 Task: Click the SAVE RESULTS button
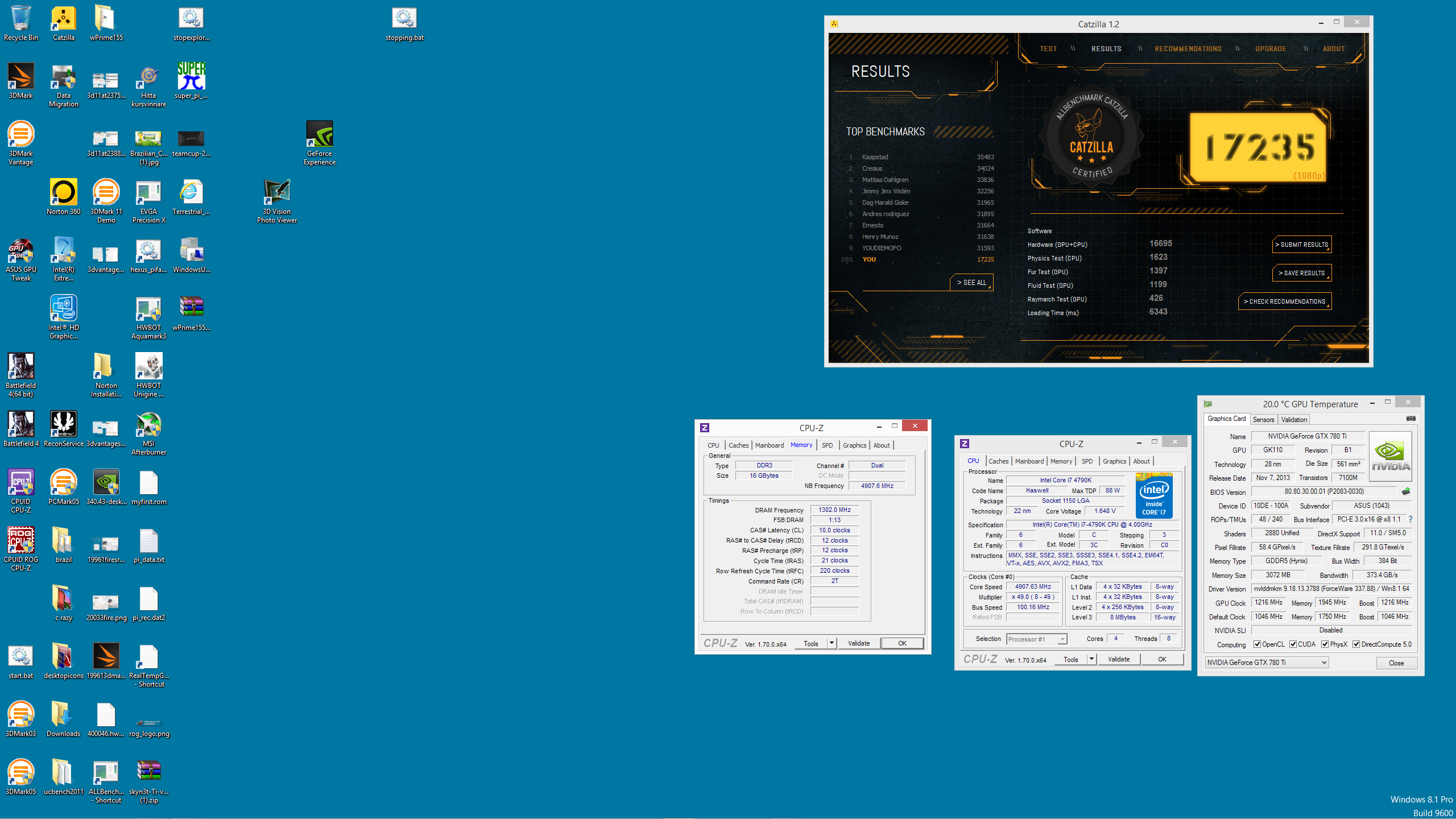tap(1302, 273)
